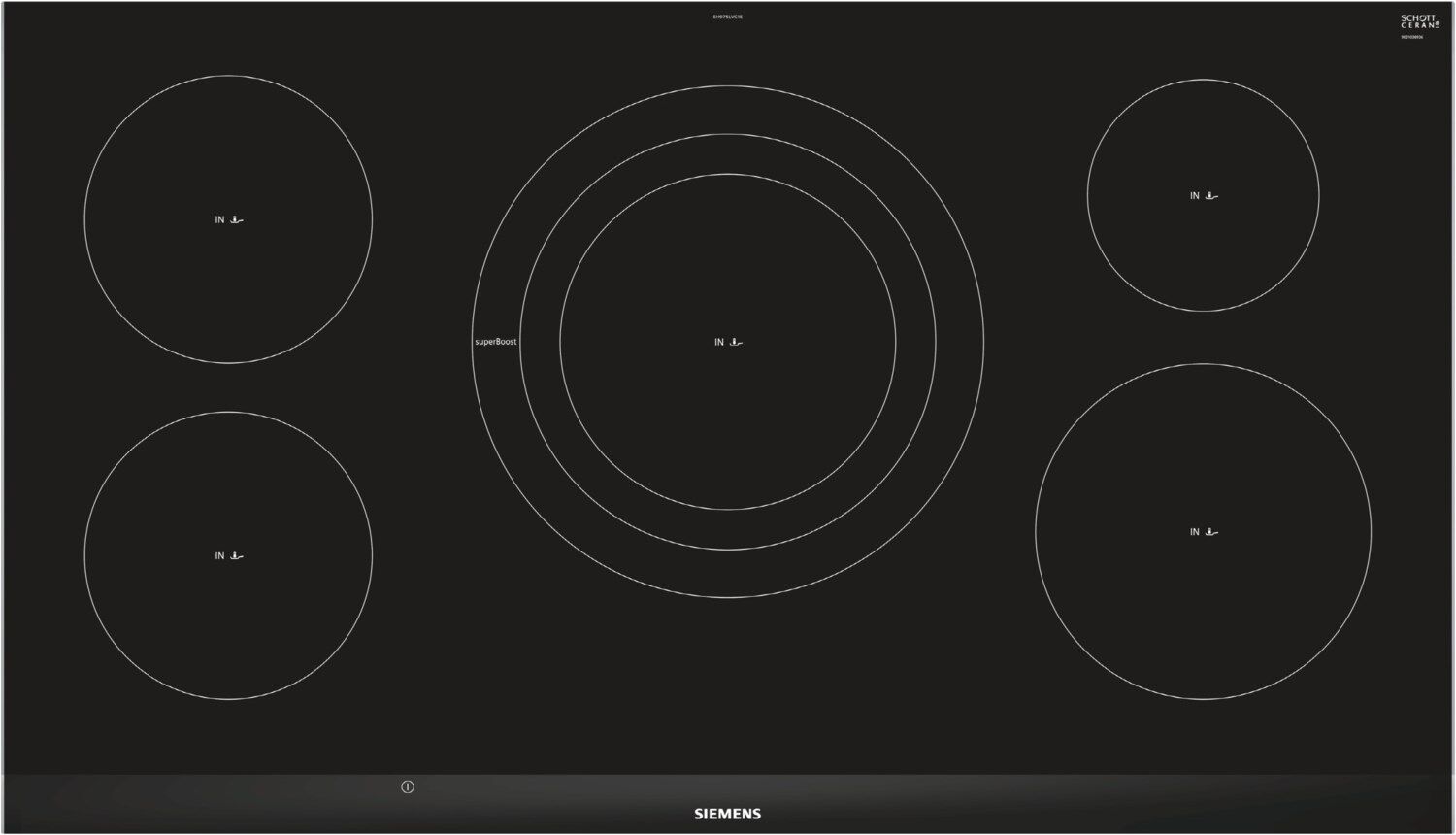Click the SIEMENS logo
Screen dimensions: 1456x835
[x=727, y=814]
